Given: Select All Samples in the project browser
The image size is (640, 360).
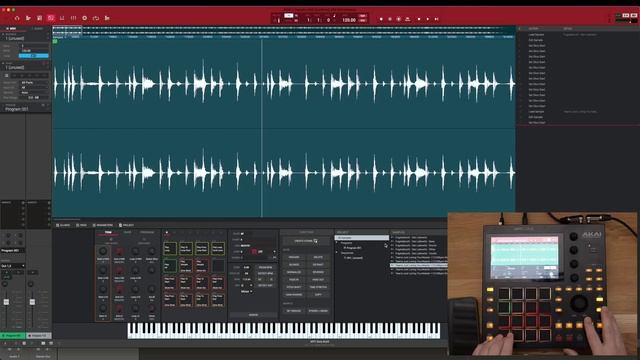Looking at the screenshot, I should tap(362, 238).
